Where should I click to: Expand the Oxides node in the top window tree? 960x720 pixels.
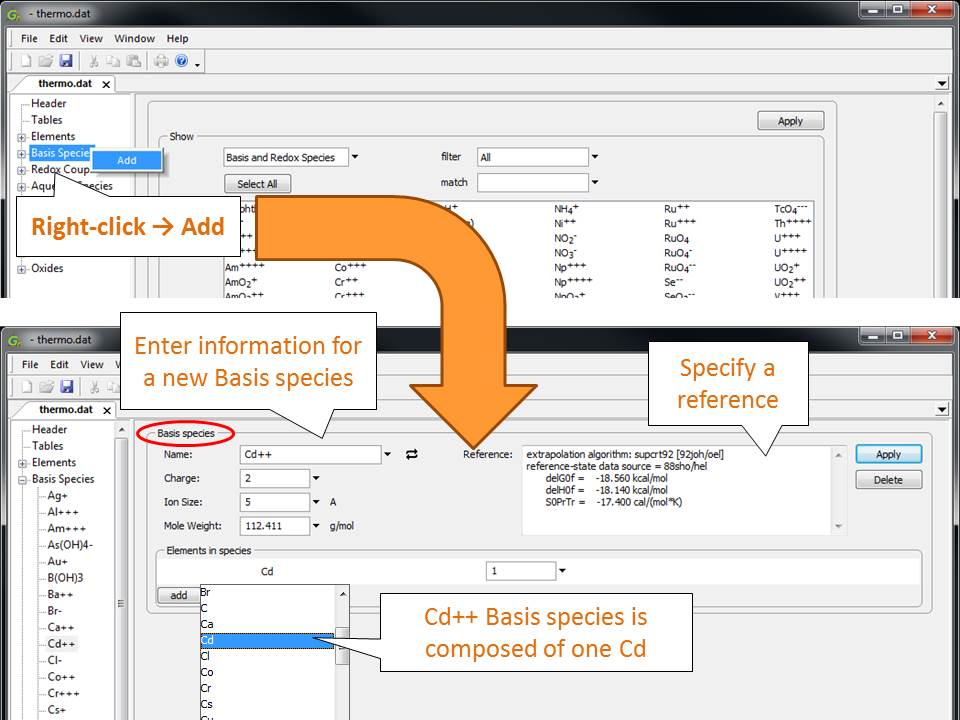21,269
